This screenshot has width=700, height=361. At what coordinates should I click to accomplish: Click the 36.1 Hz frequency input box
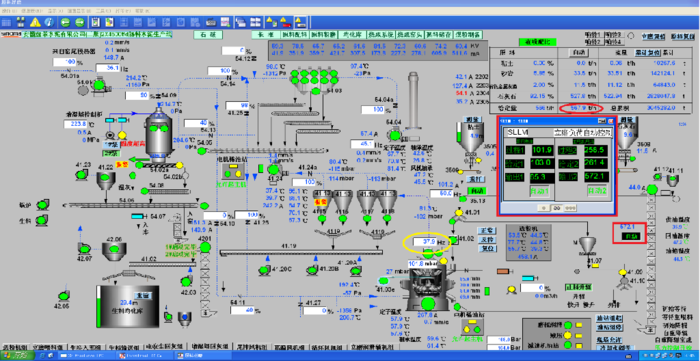(x=107, y=68)
